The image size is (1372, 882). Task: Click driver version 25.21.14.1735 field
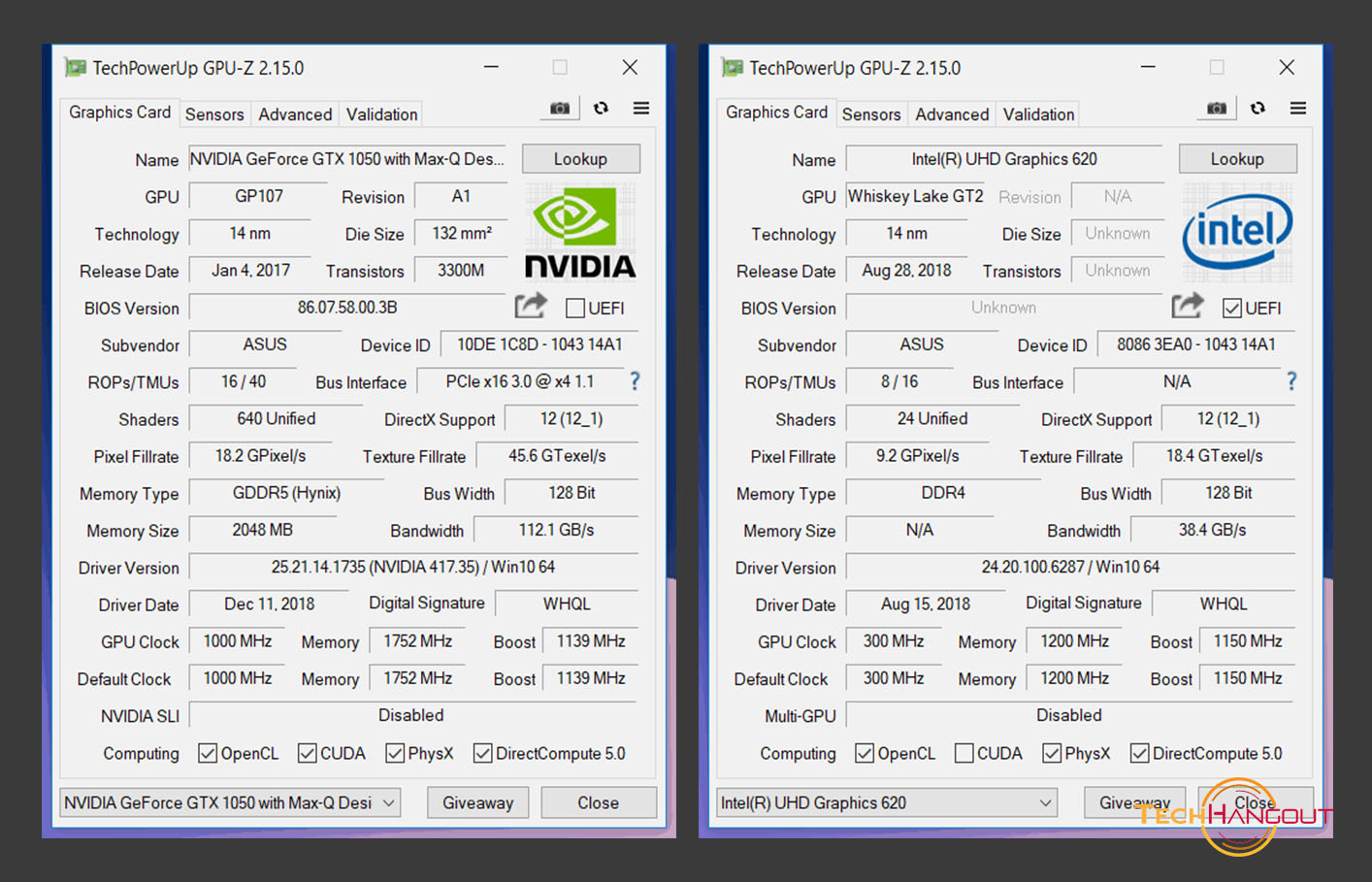point(413,567)
